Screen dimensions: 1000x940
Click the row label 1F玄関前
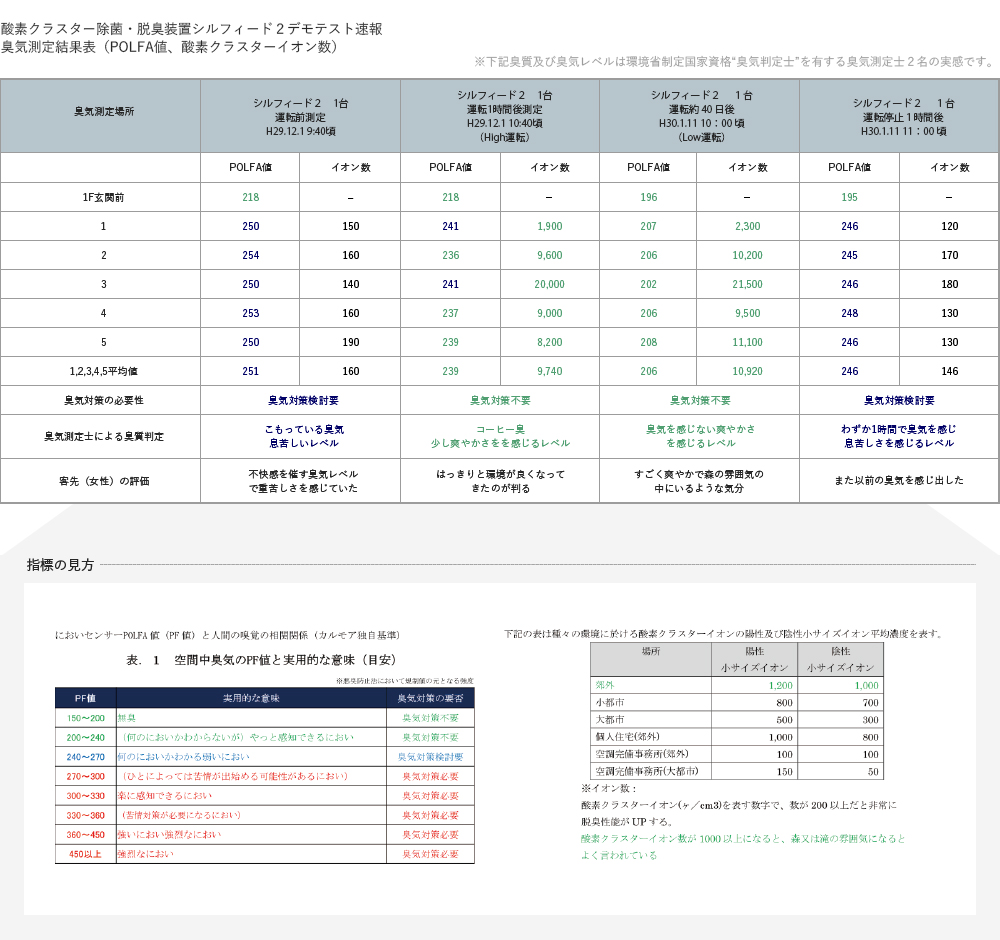(x=103, y=198)
